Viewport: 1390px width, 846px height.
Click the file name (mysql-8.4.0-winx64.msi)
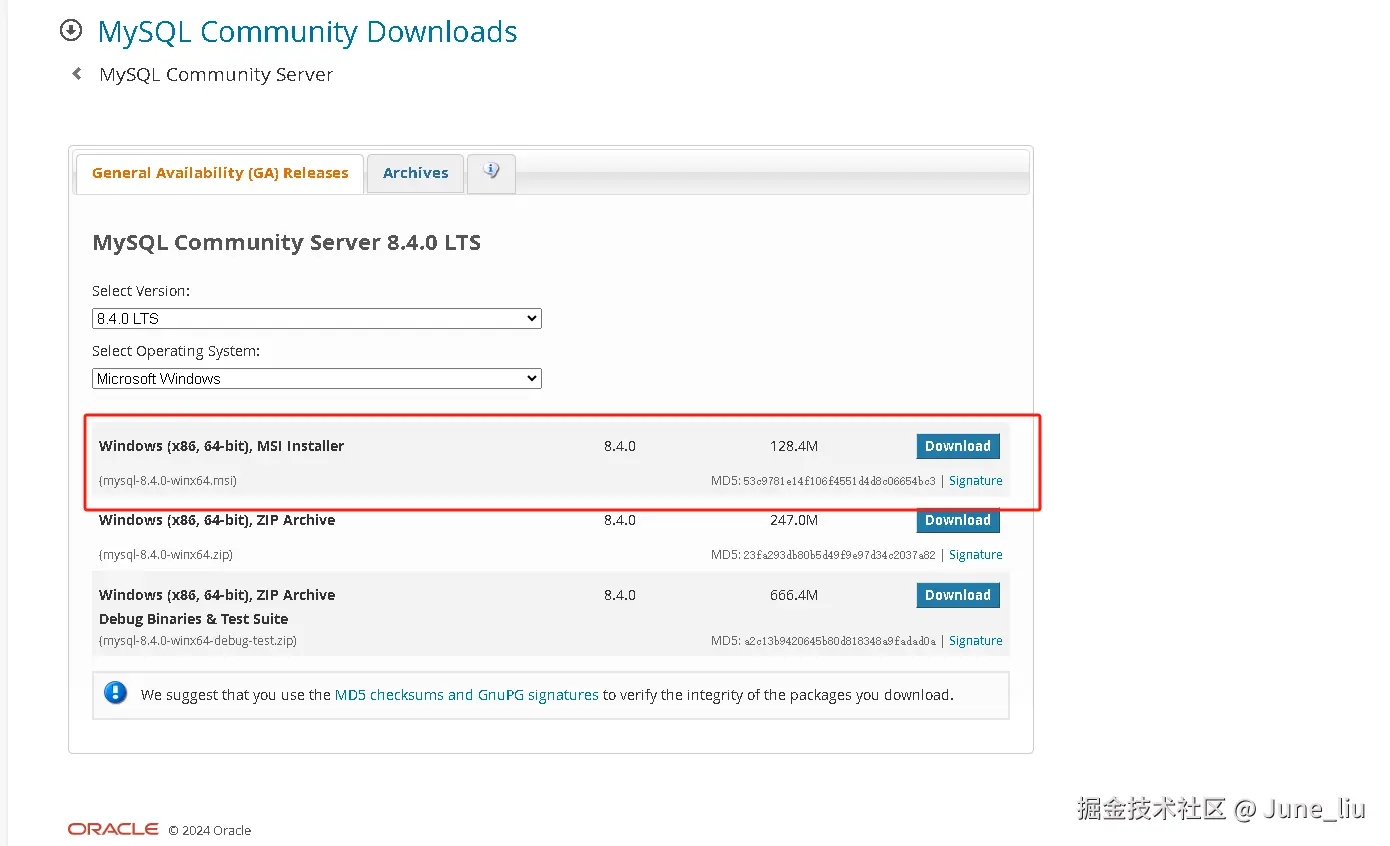tap(168, 481)
